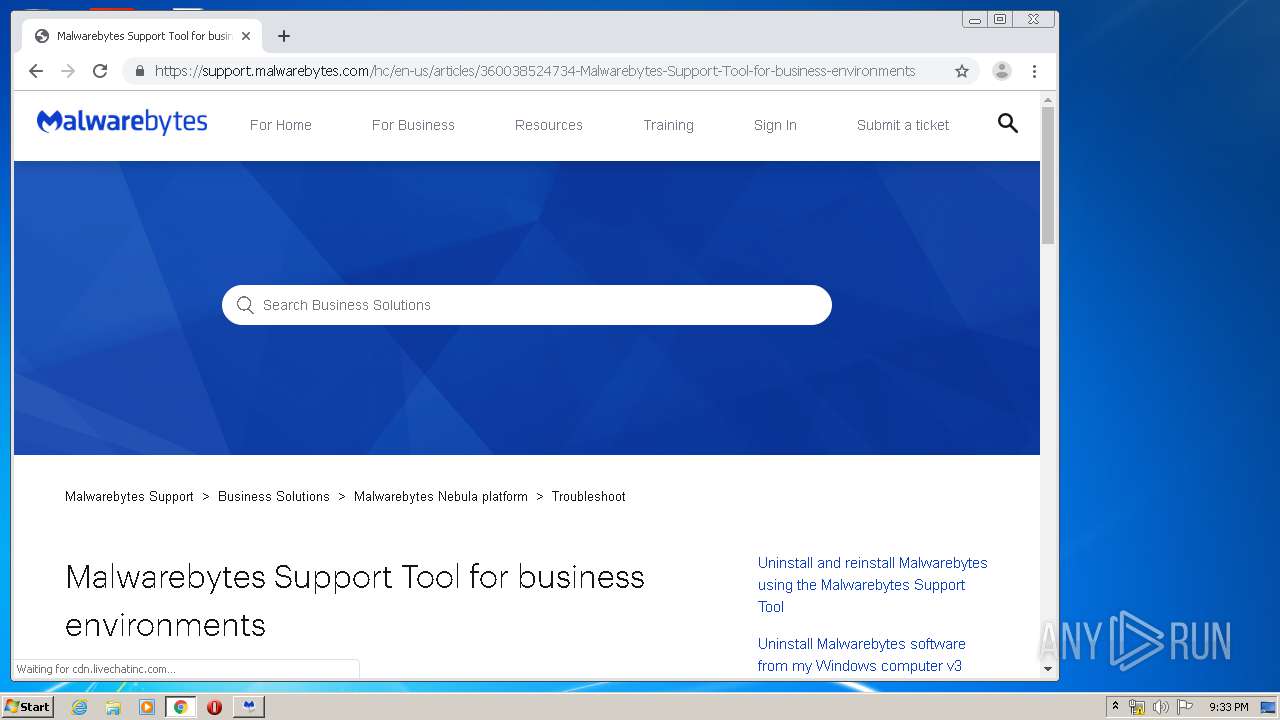Click Submit a ticket
Screen dimensions: 1280x720
pyautogui.click(x=903, y=125)
